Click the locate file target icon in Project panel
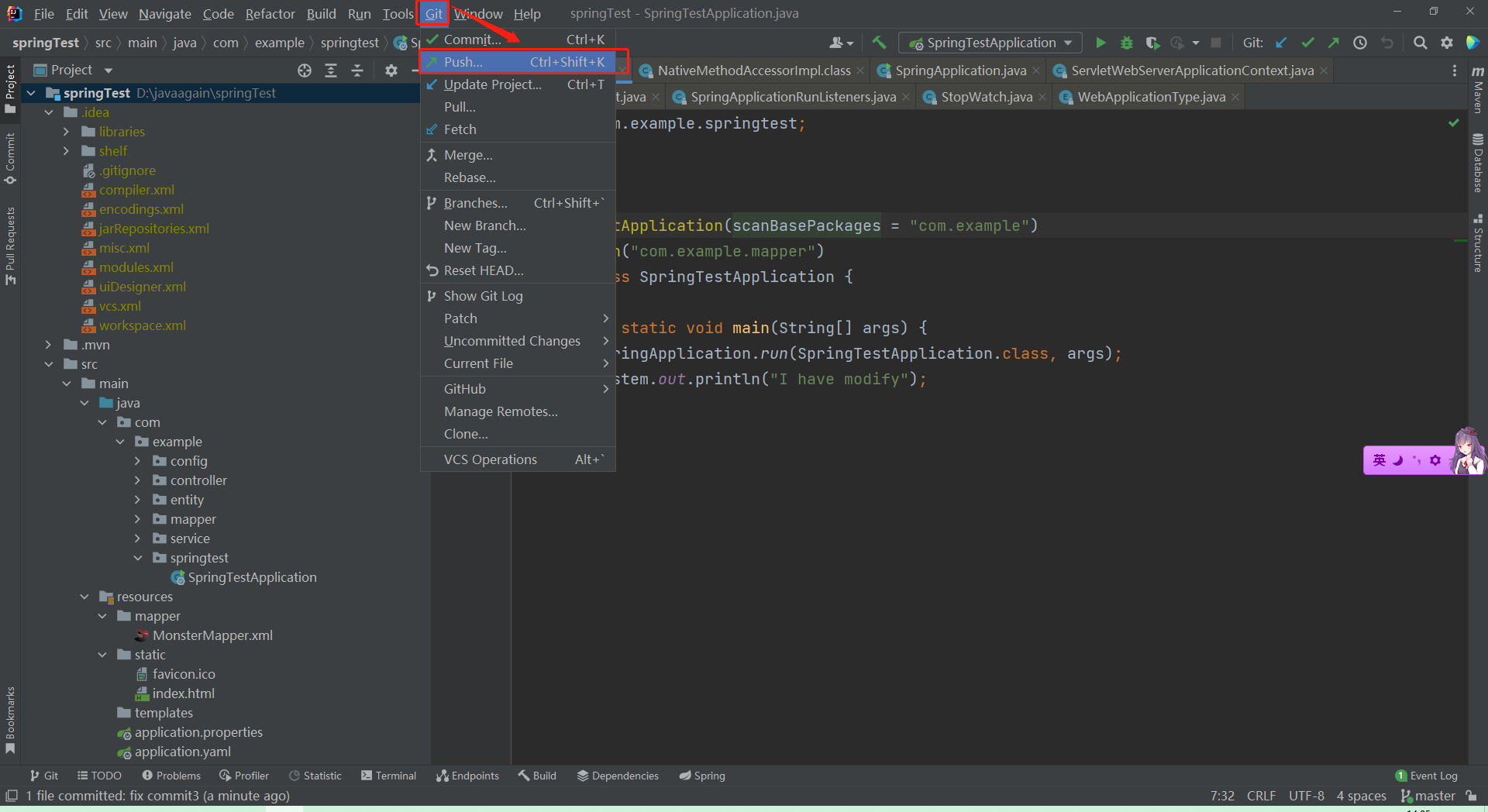The height and width of the screenshot is (812, 1488). click(305, 71)
